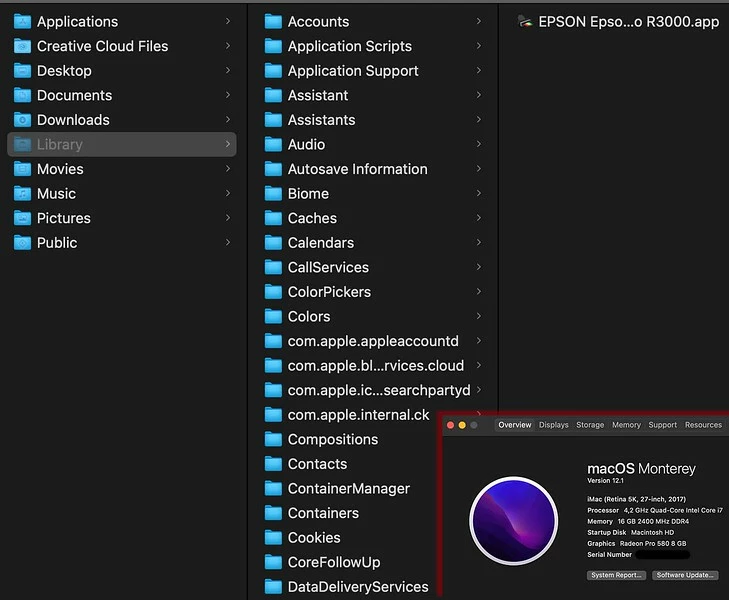Select the DataDeliveryServices folder
This screenshot has height=600, width=729.
point(358,587)
